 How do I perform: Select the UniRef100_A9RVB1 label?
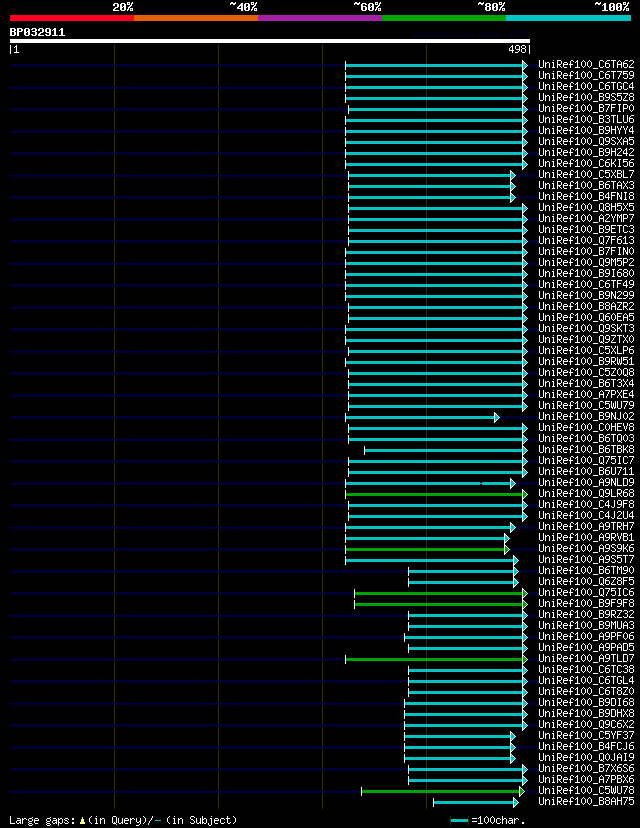[x=586, y=538]
